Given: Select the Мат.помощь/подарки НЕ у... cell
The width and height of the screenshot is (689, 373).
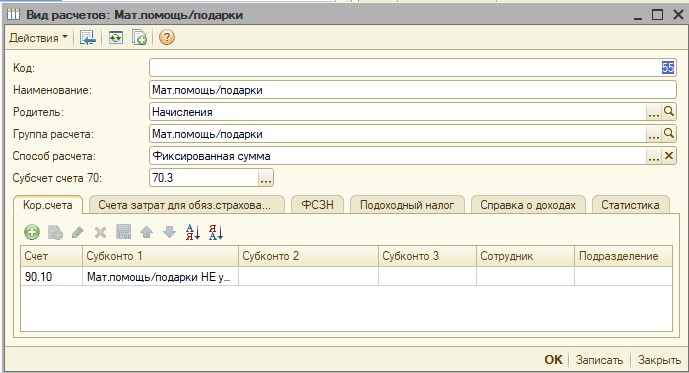Looking at the screenshot, I should [x=160, y=276].
